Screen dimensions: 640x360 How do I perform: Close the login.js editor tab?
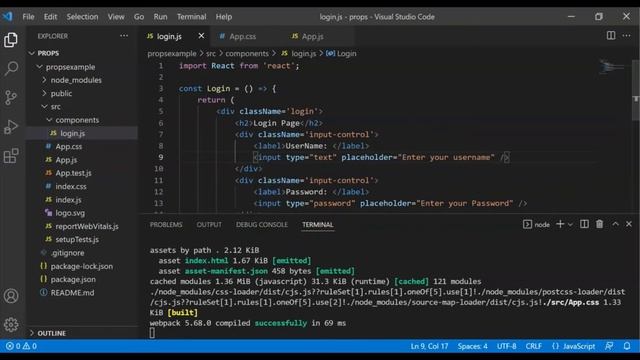pos(201,36)
